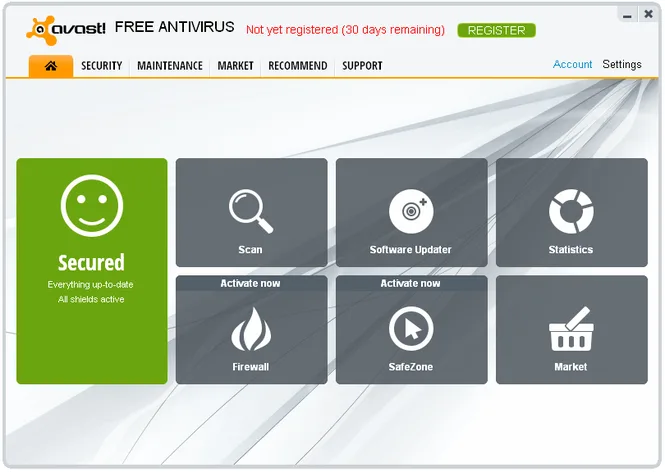Image resolution: width=665 pixels, height=472 pixels.
Task: Click the green REGISTER button
Action: (496, 31)
